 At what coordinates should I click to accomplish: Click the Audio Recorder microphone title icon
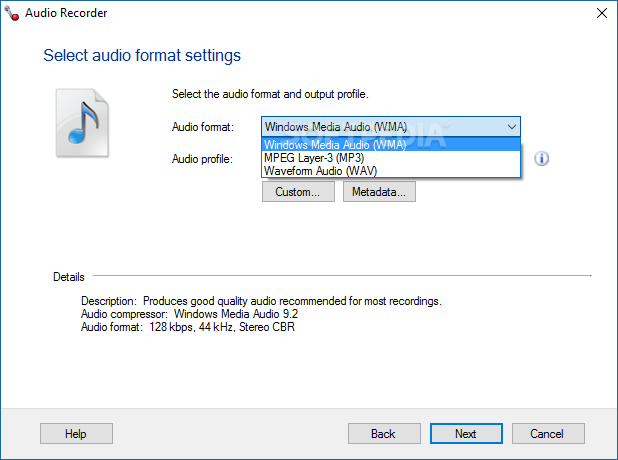point(11,13)
